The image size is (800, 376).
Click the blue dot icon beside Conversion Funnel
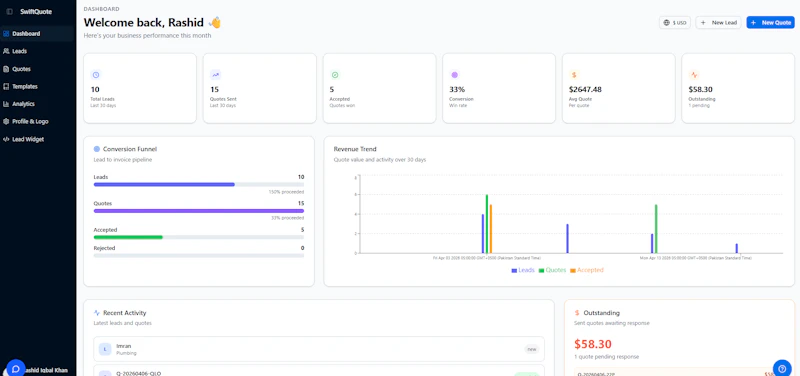[x=96, y=149]
